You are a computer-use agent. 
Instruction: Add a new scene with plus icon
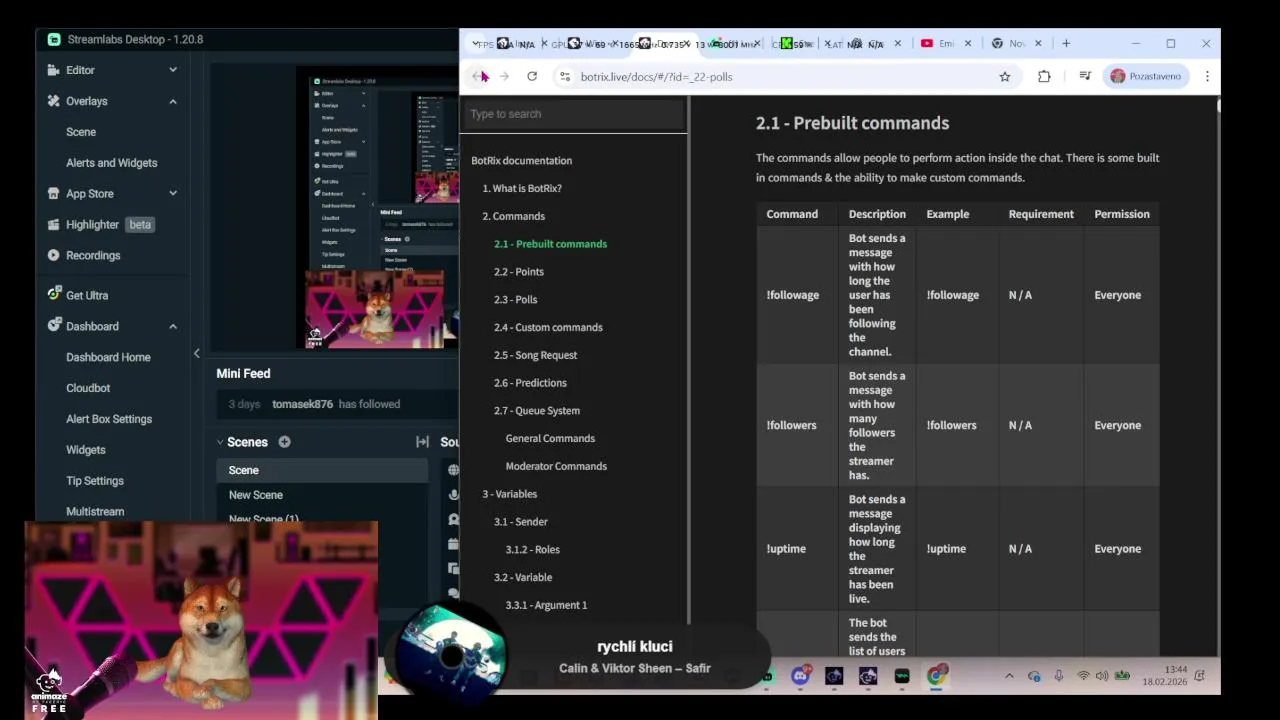click(x=284, y=442)
